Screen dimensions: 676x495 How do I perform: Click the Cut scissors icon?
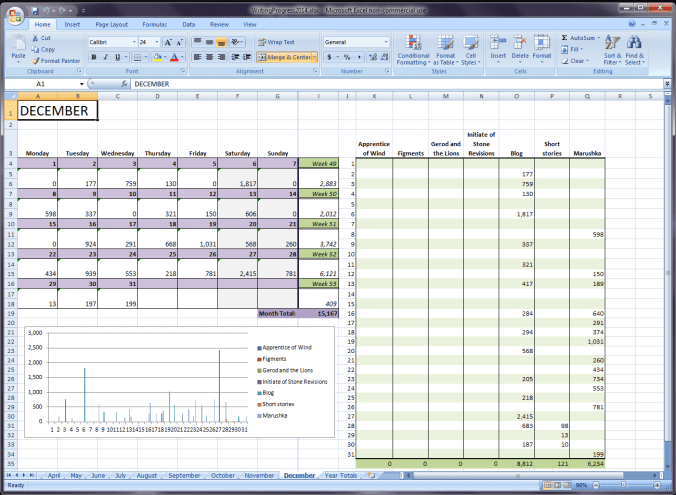(35, 38)
